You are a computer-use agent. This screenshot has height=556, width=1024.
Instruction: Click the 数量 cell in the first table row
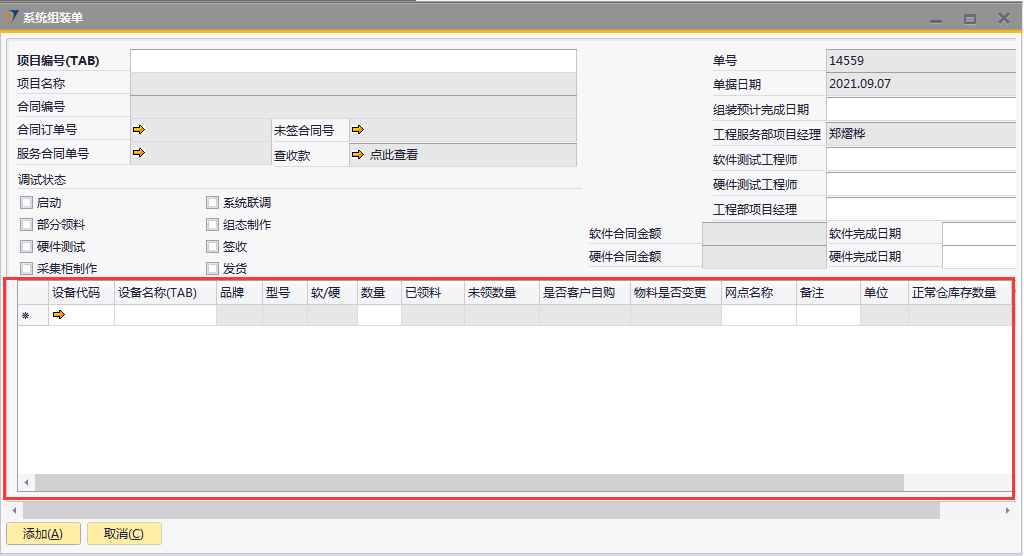[379, 316]
